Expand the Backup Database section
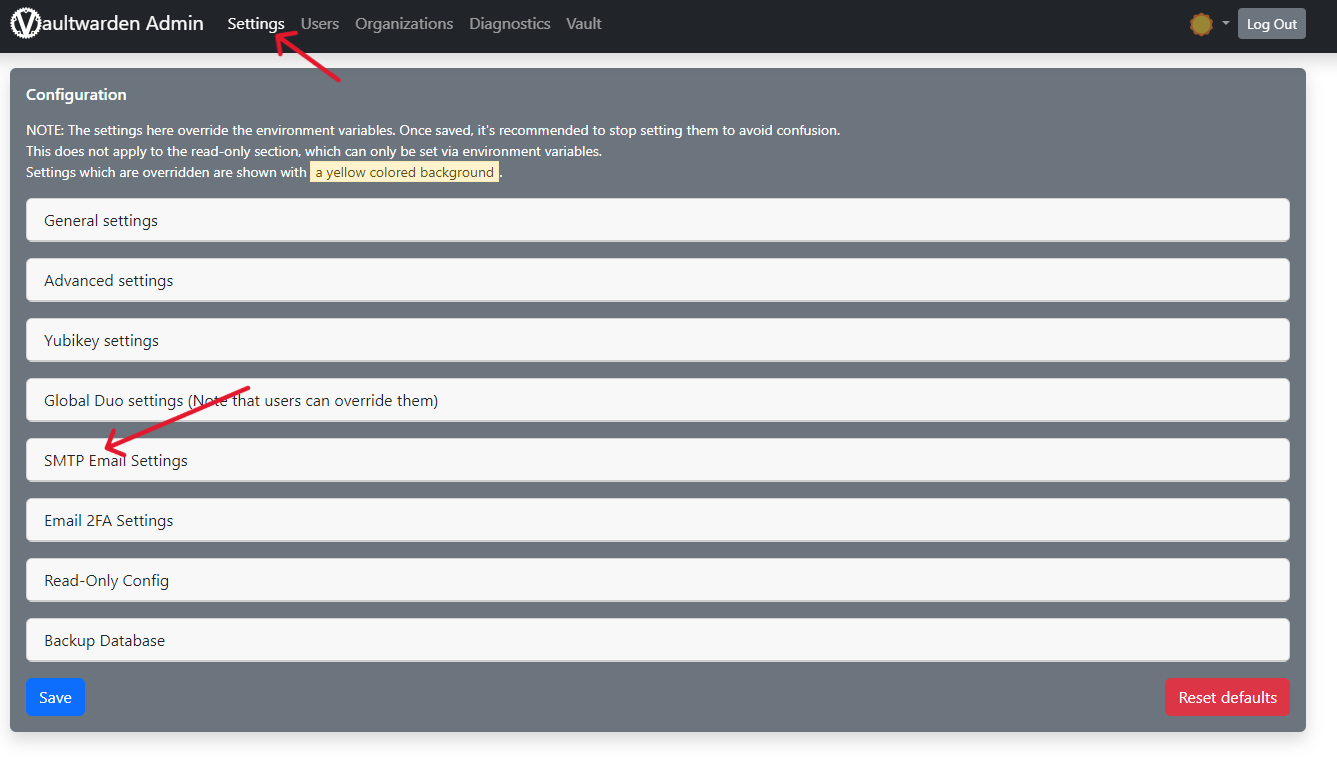Image resolution: width=1337 pixels, height=766 pixels. tap(658, 640)
